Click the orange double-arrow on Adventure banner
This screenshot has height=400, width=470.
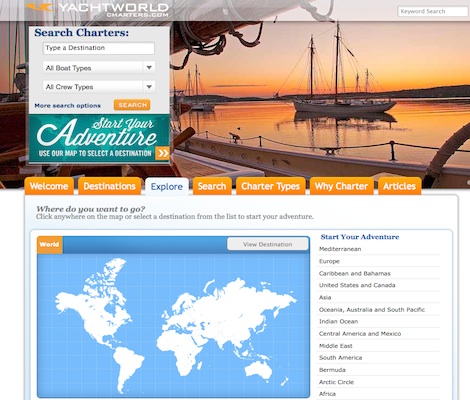point(162,153)
